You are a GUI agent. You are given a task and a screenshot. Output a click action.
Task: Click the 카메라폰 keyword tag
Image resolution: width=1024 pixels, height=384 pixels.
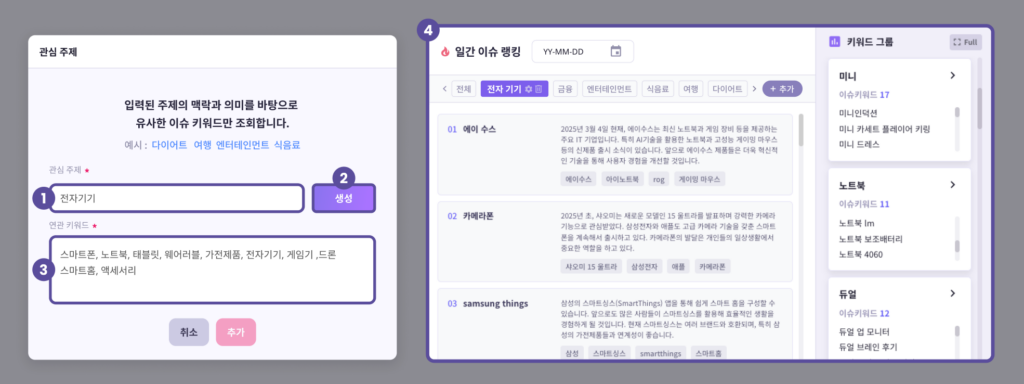pos(712,266)
